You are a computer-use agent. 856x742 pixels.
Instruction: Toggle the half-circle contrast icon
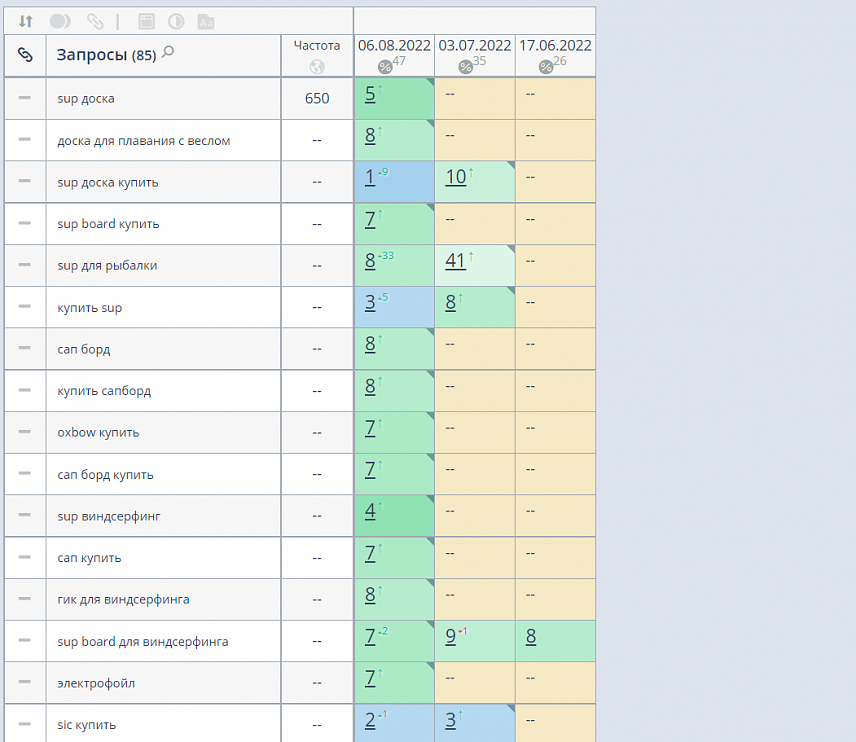176,21
